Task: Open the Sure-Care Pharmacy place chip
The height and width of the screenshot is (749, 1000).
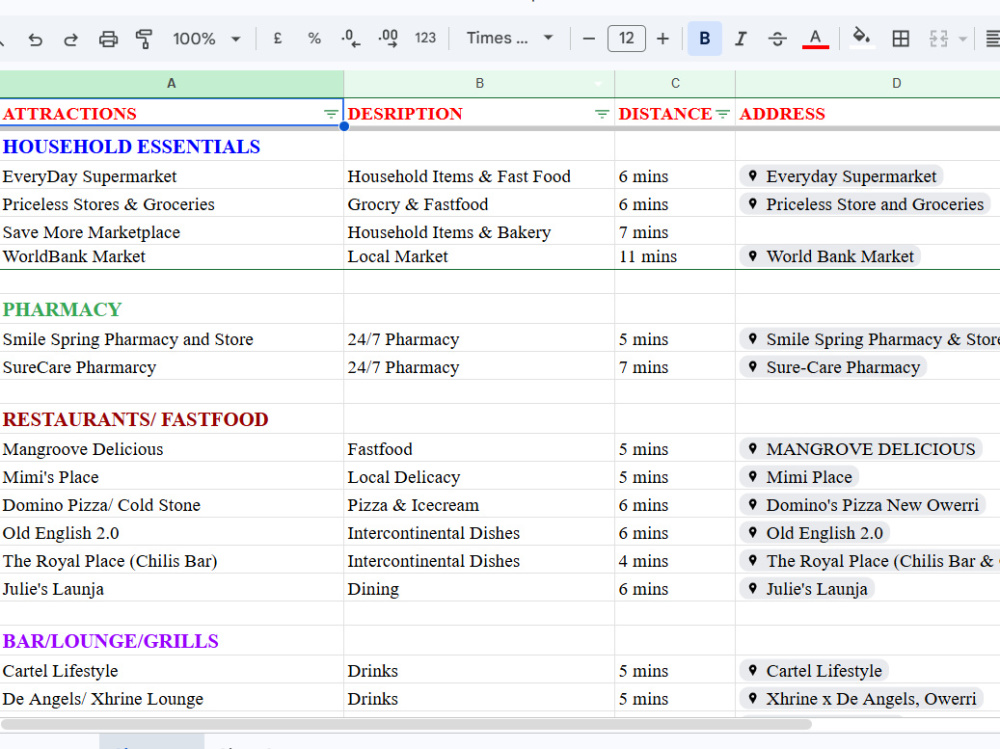Action: click(833, 367)
